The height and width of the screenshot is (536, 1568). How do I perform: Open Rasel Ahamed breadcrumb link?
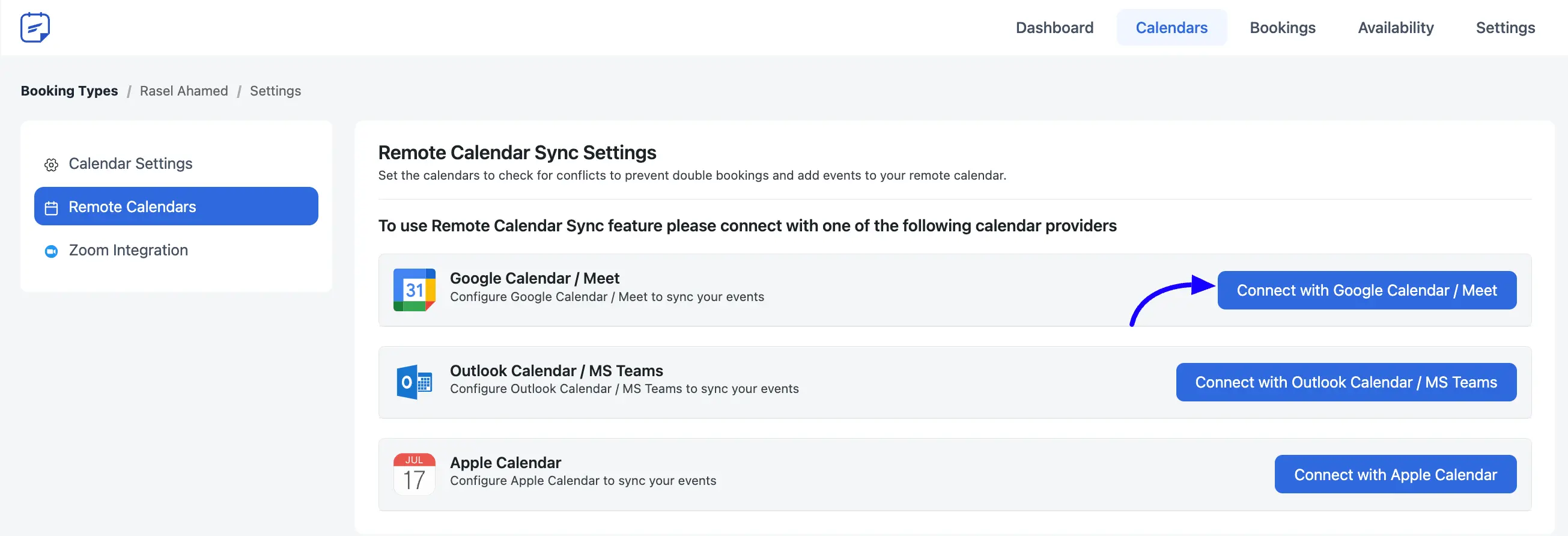184,91
